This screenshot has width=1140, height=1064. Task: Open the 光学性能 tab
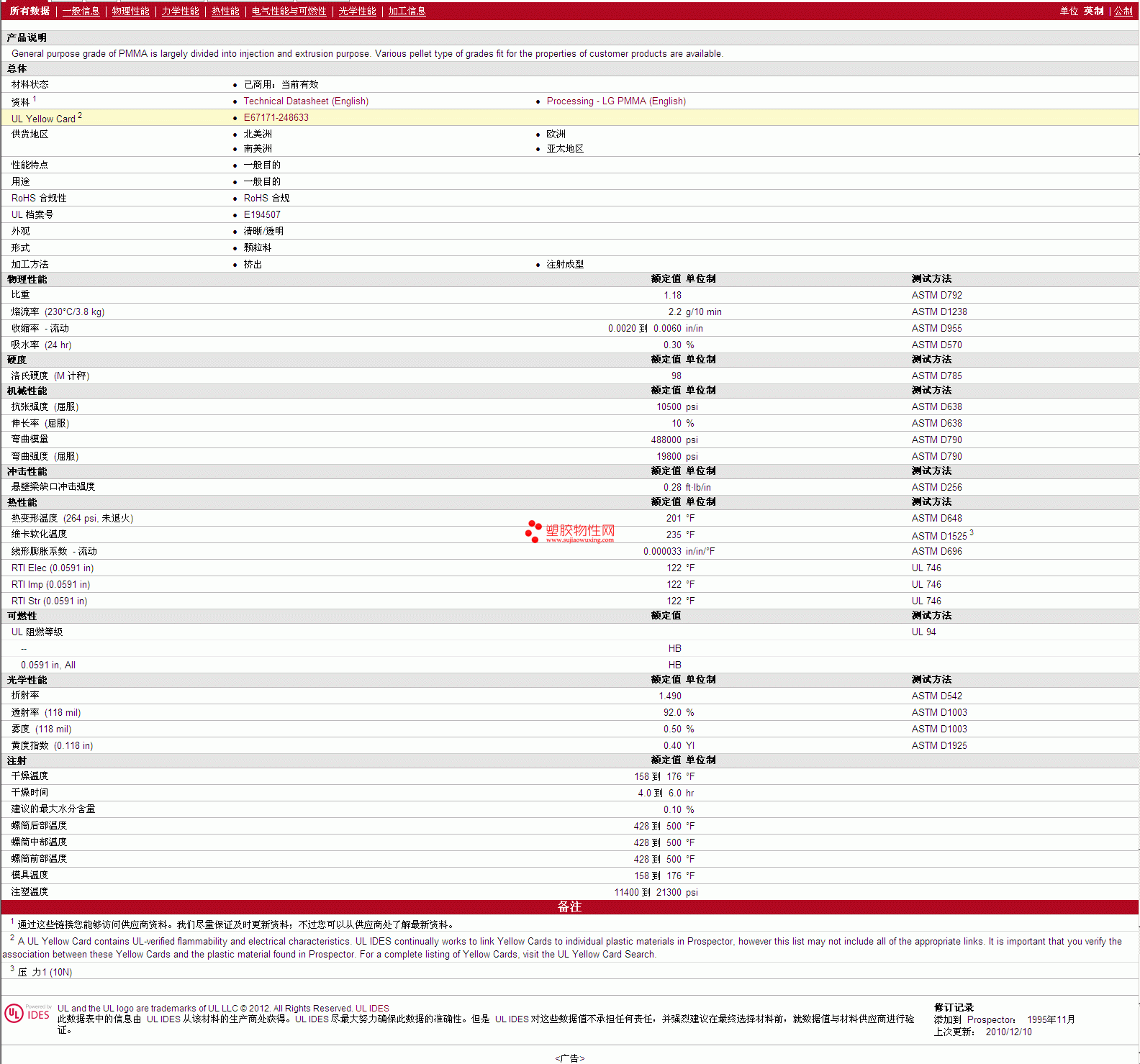tap(357, 11)
